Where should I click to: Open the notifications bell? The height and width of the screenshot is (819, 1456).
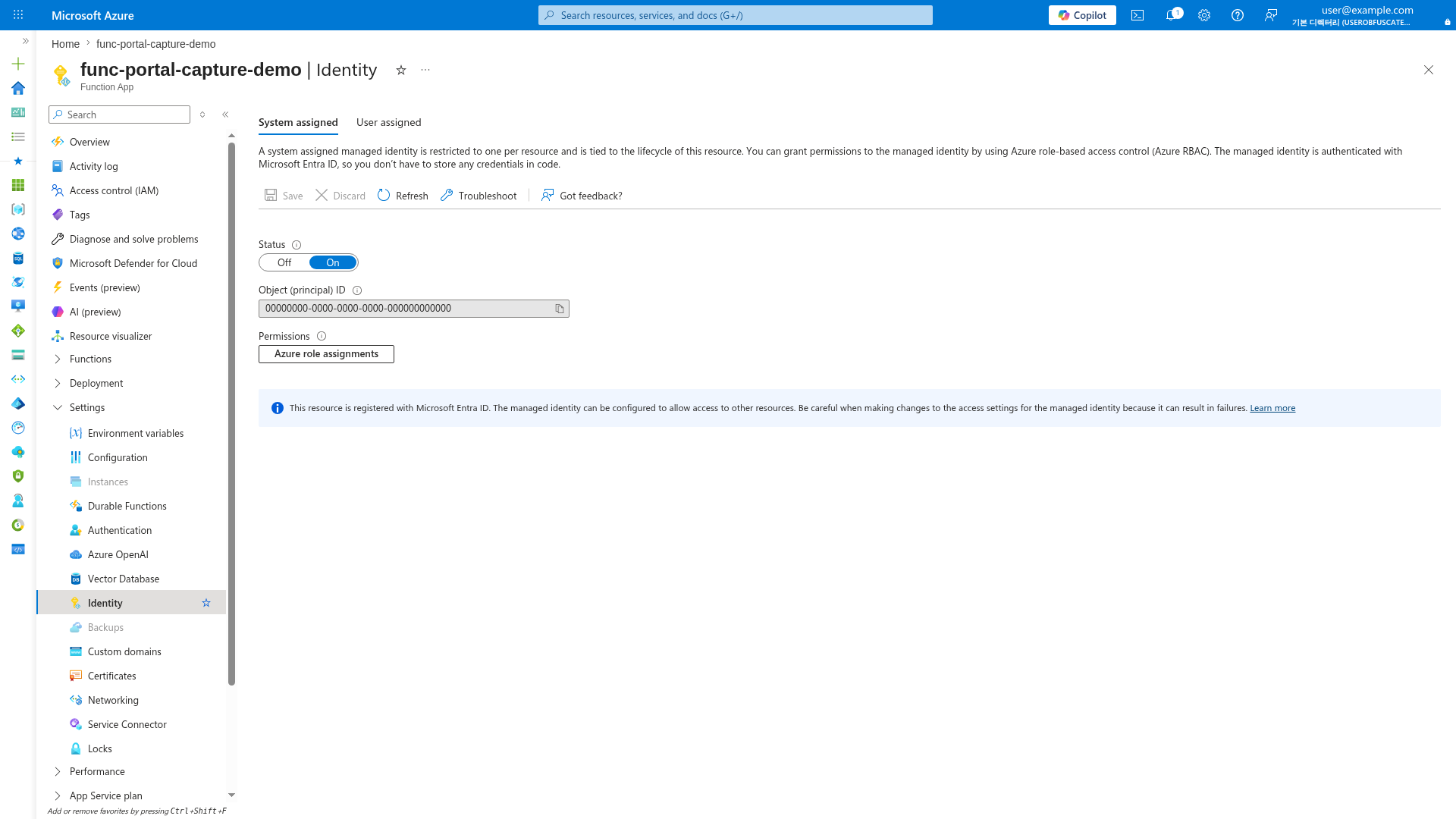1172,15
